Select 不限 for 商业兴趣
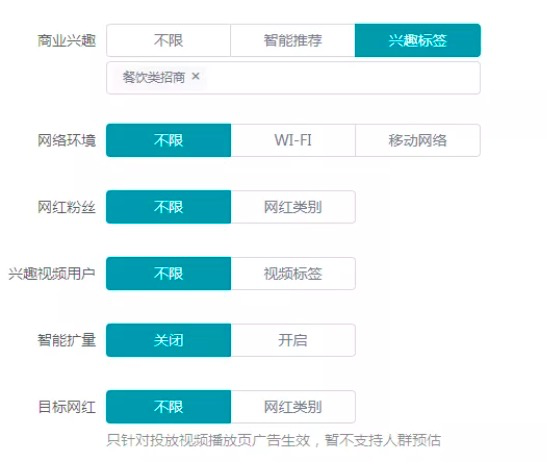Screen dimensions: 547x466 pyautogui.click(x=168, y=40)
